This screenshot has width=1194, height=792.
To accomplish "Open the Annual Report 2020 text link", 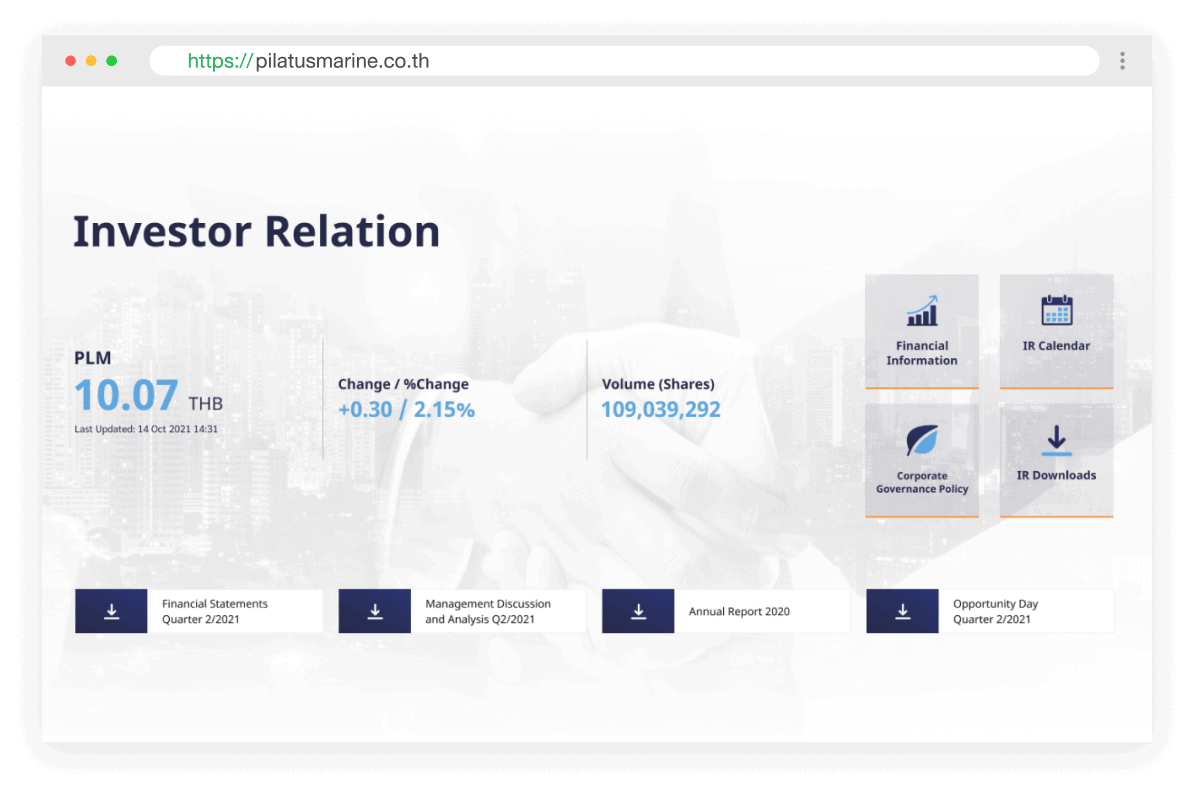I will pos(739,611).
